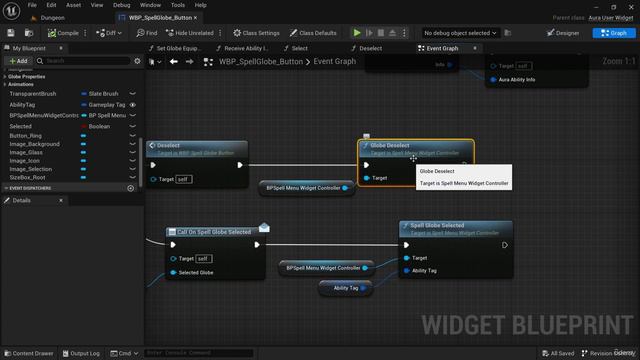The image size is (640, 360).
Task: Open the Content Drawer
Action: pyautogui.click(x=29, y=353)
